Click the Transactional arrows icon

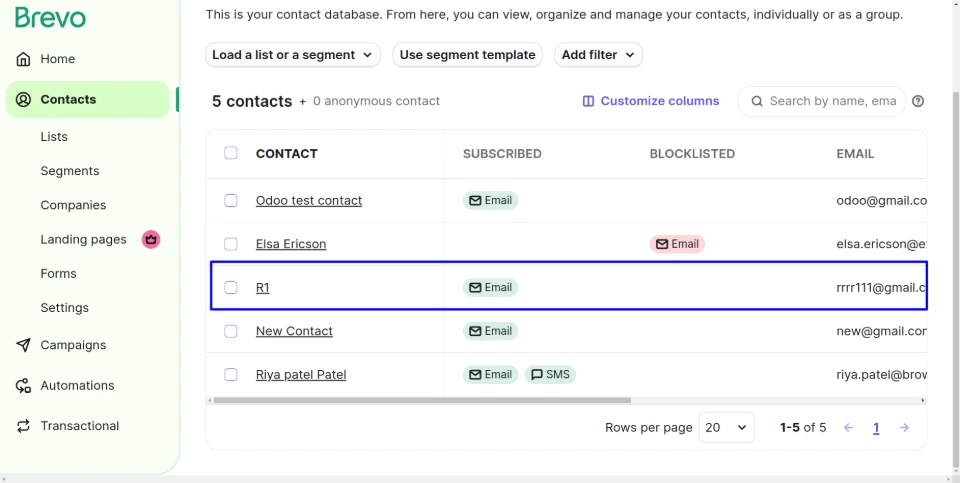click(x=24, y=426)
